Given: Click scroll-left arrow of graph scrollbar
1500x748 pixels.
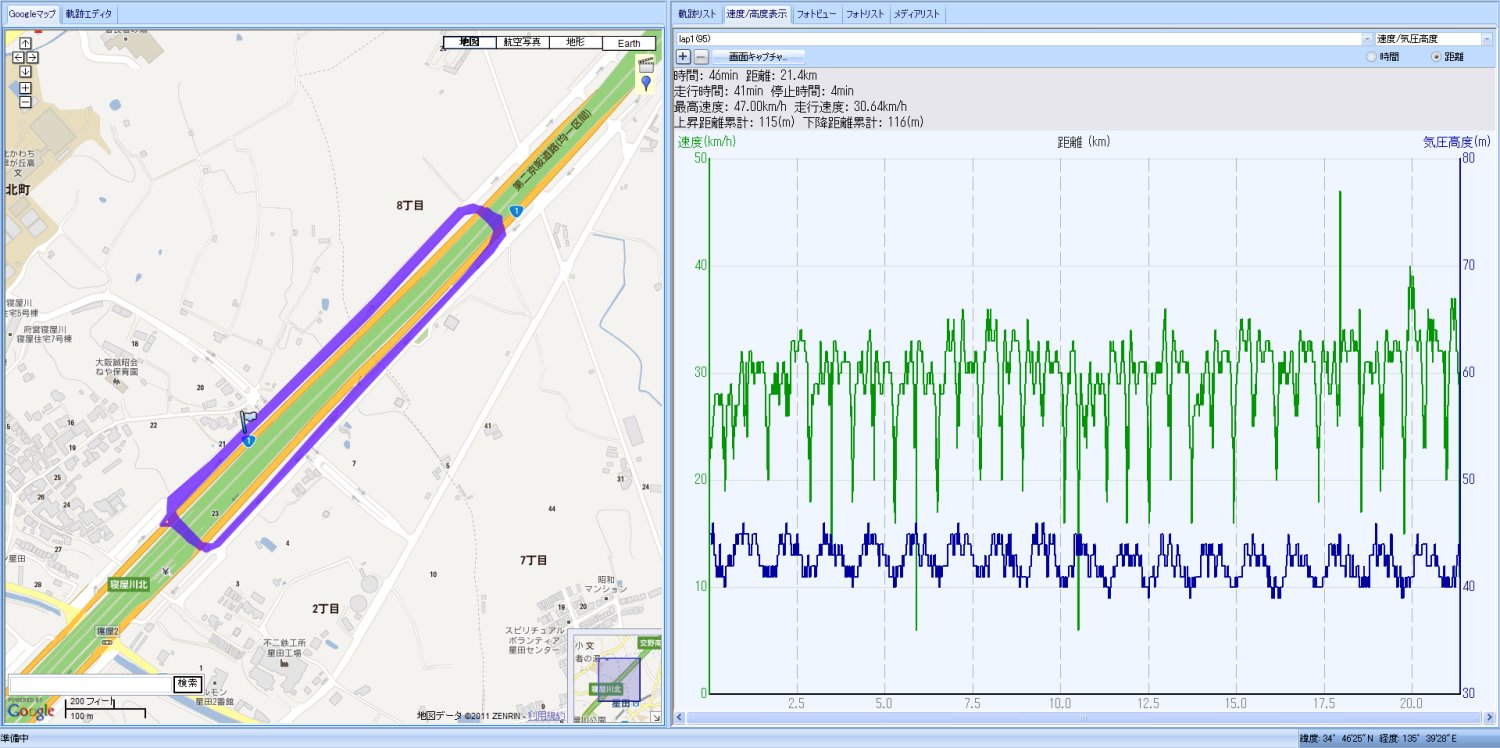Looking at the screenshot, I should pyautogui.click(x=681, y=718).
